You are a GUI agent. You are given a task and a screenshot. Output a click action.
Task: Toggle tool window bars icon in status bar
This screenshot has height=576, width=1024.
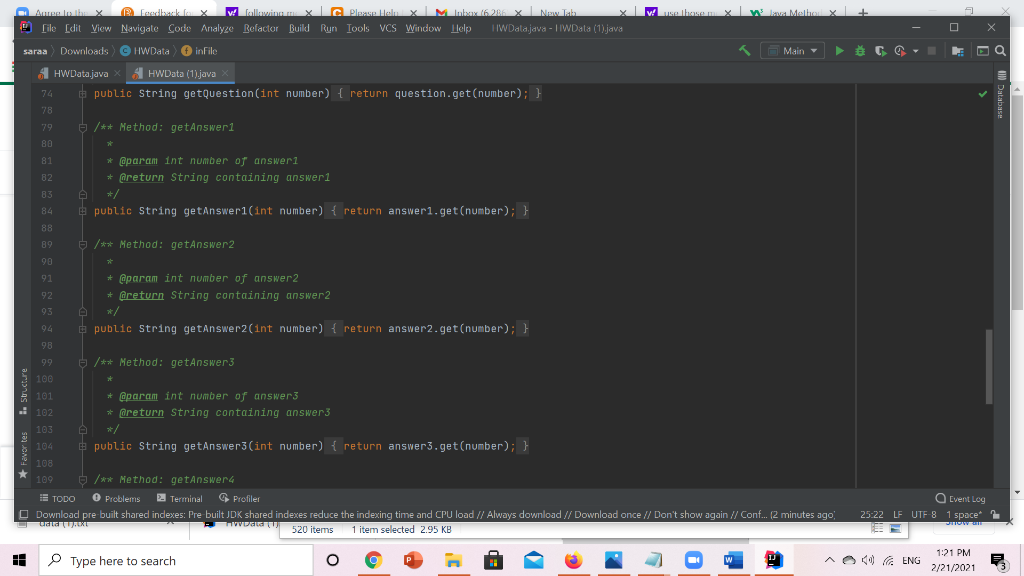tap(24, 515)
